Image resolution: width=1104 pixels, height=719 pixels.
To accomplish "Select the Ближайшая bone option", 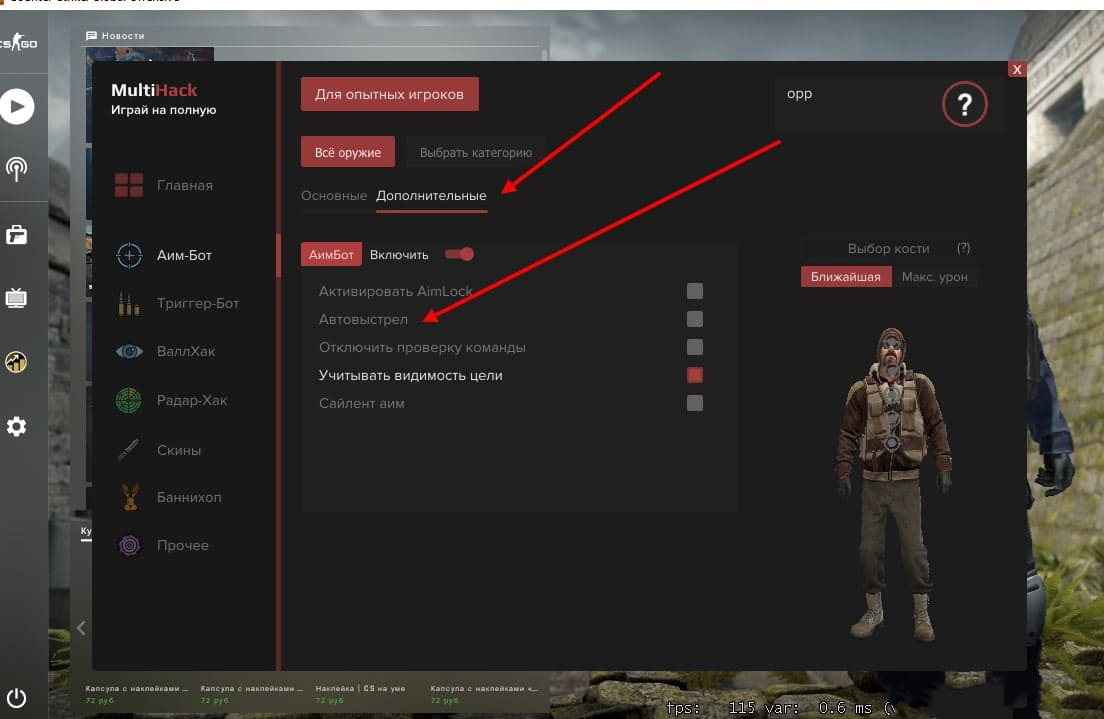I will tap(846, 277).
